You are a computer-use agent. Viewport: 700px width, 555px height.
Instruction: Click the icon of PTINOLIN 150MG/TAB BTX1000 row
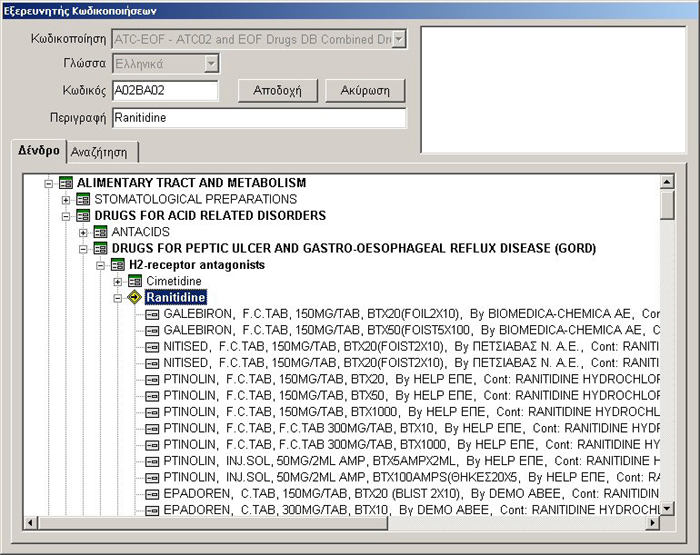click(152, 413)
